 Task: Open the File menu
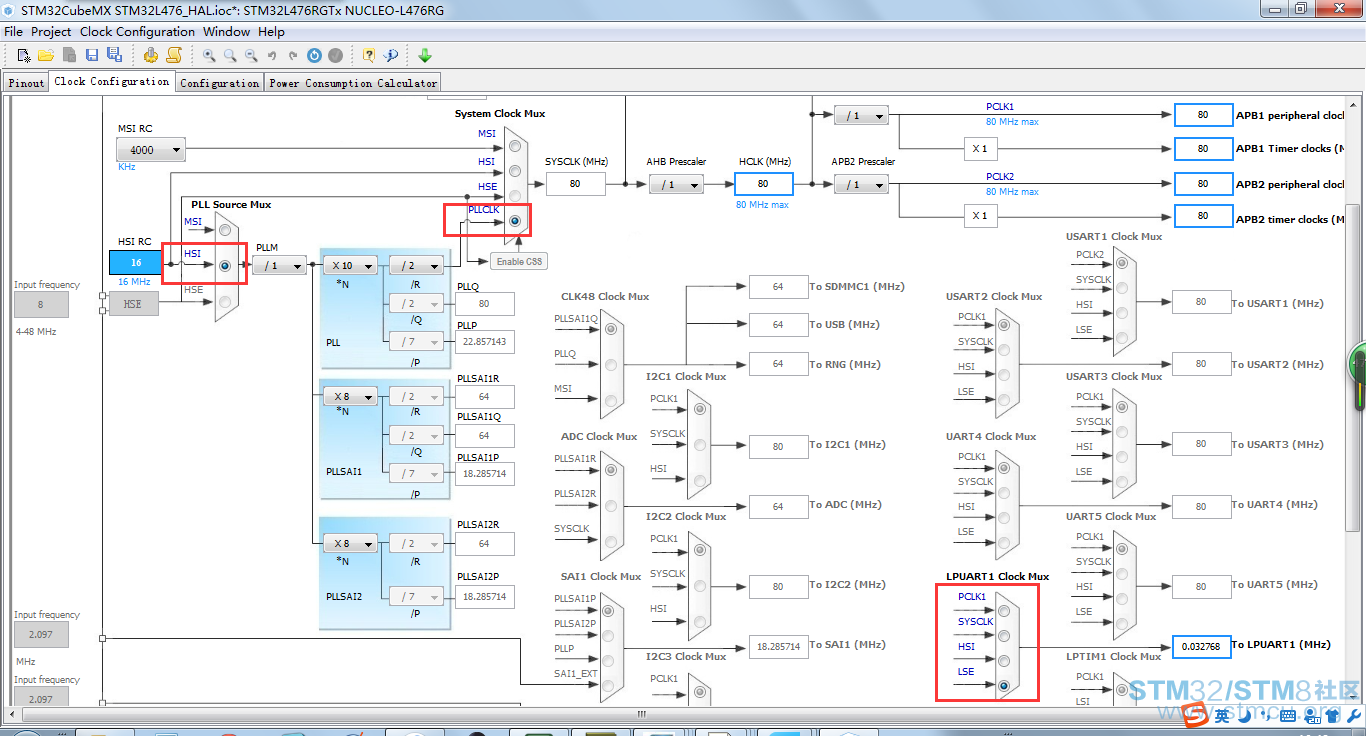point(13,31)
